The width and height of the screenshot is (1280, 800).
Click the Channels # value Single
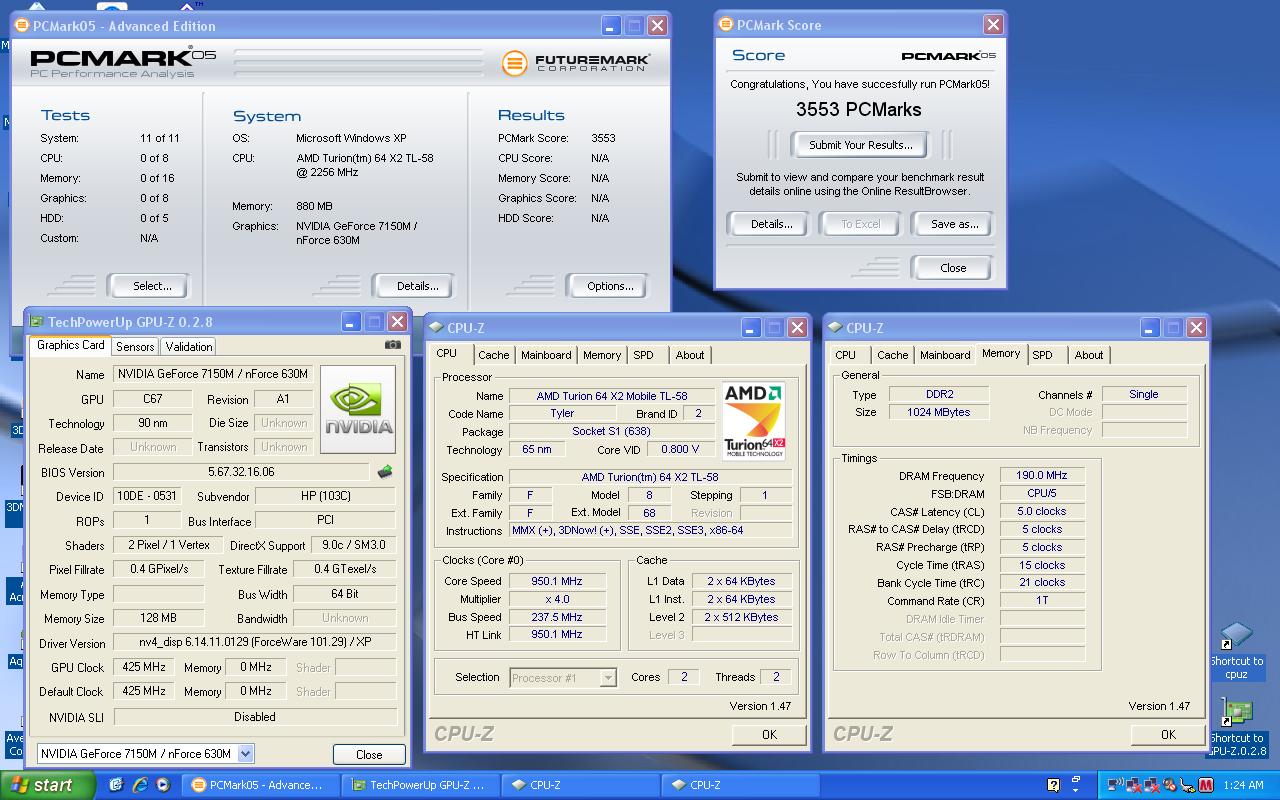click(x=1144, y=394)
